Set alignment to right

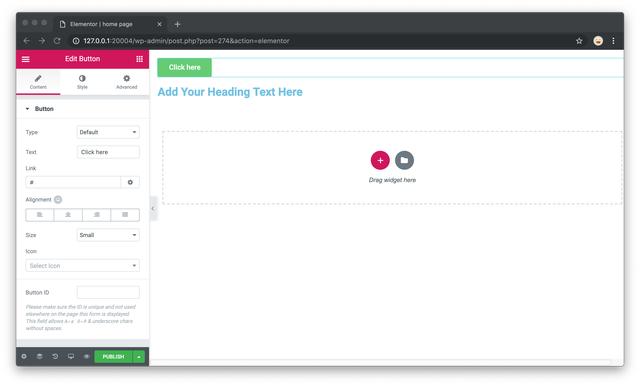(97, 215)
